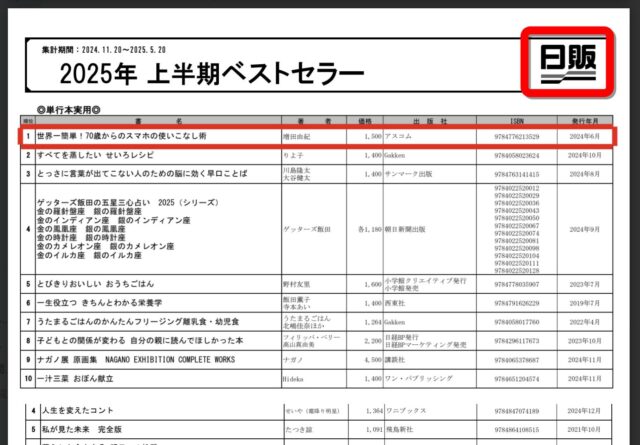Click publisher 朝日新聞出版

coord(405,229)
